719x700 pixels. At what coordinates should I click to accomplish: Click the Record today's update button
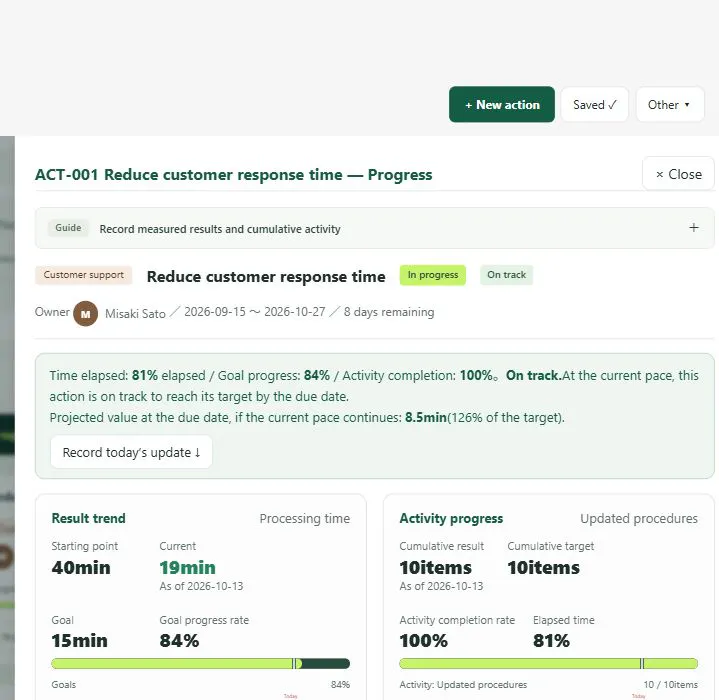[x=131, y=452]
